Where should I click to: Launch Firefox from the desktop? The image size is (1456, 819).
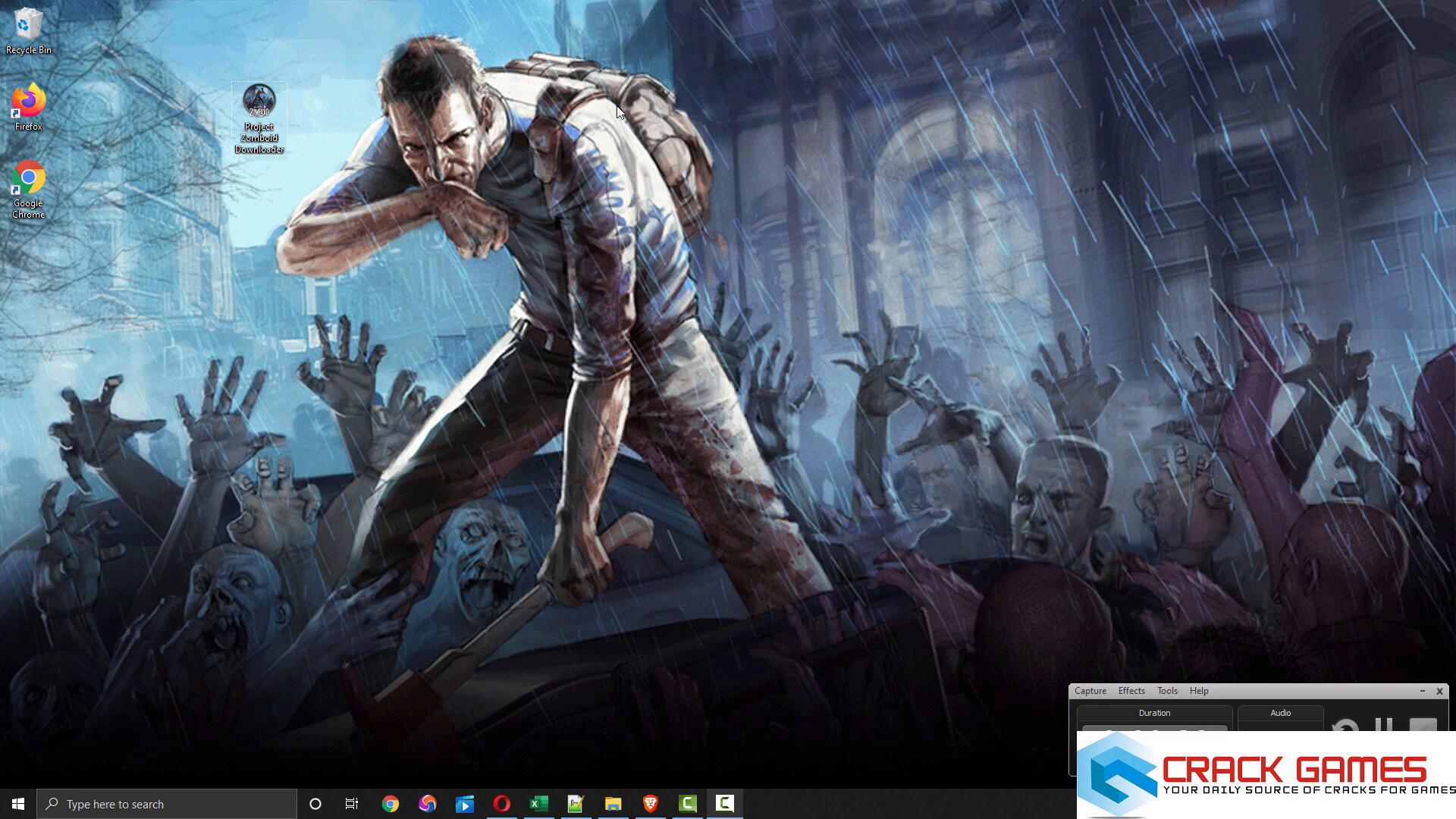click(x=28, y=101)
